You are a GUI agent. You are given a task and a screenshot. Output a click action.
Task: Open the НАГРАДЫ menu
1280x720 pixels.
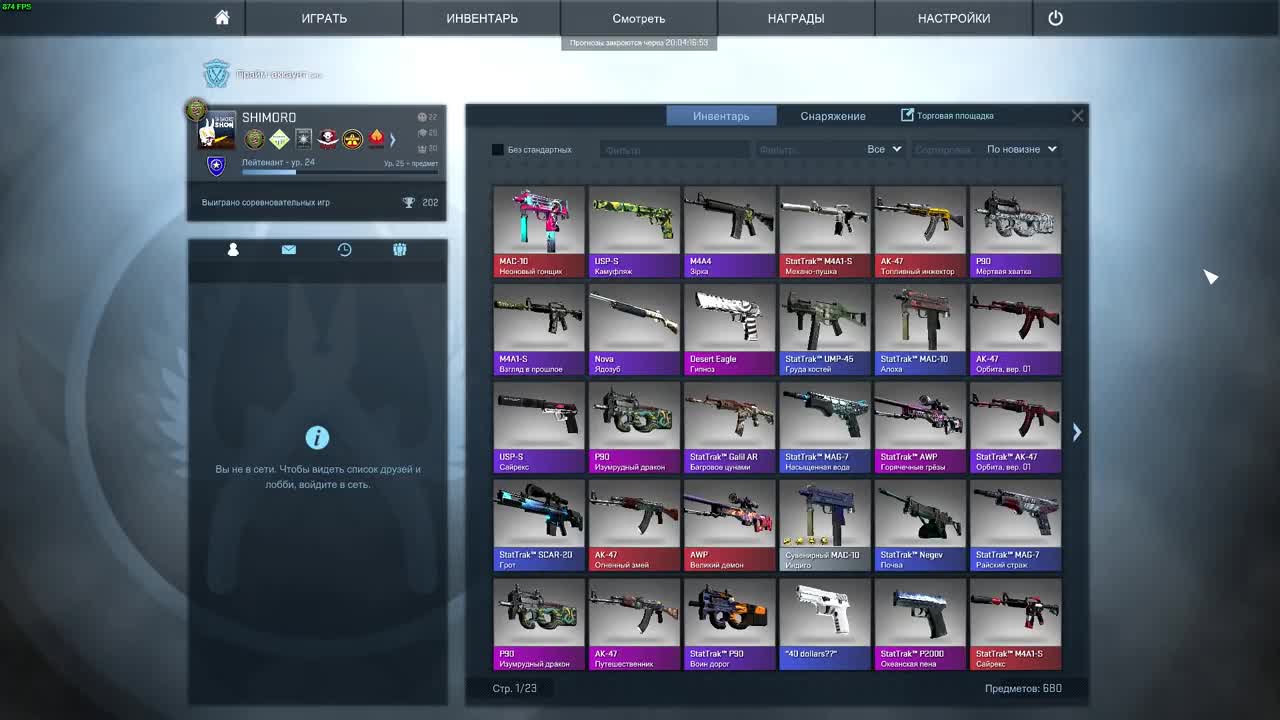click(x=796, y=18)
